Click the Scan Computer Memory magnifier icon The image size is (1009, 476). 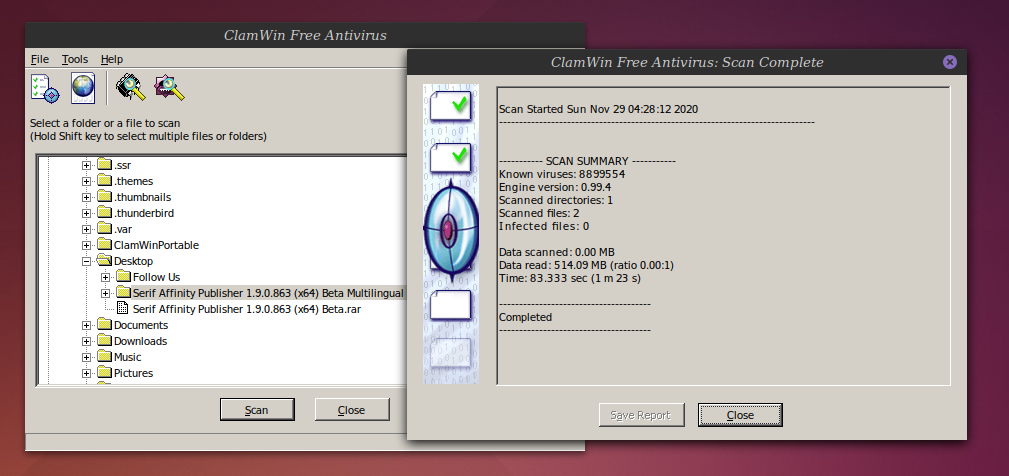(x=131, y=87)
